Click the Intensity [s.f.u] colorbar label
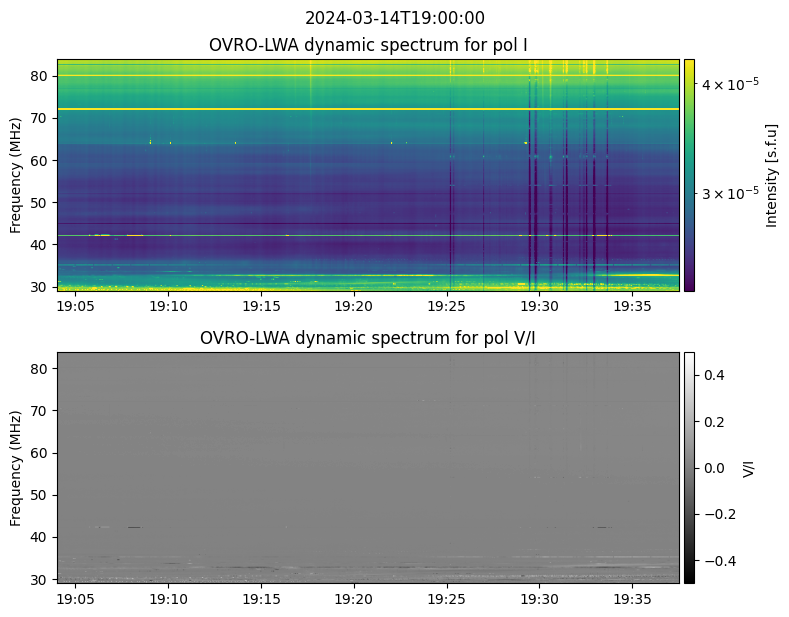789x617 pixels. tap(771, 176)
